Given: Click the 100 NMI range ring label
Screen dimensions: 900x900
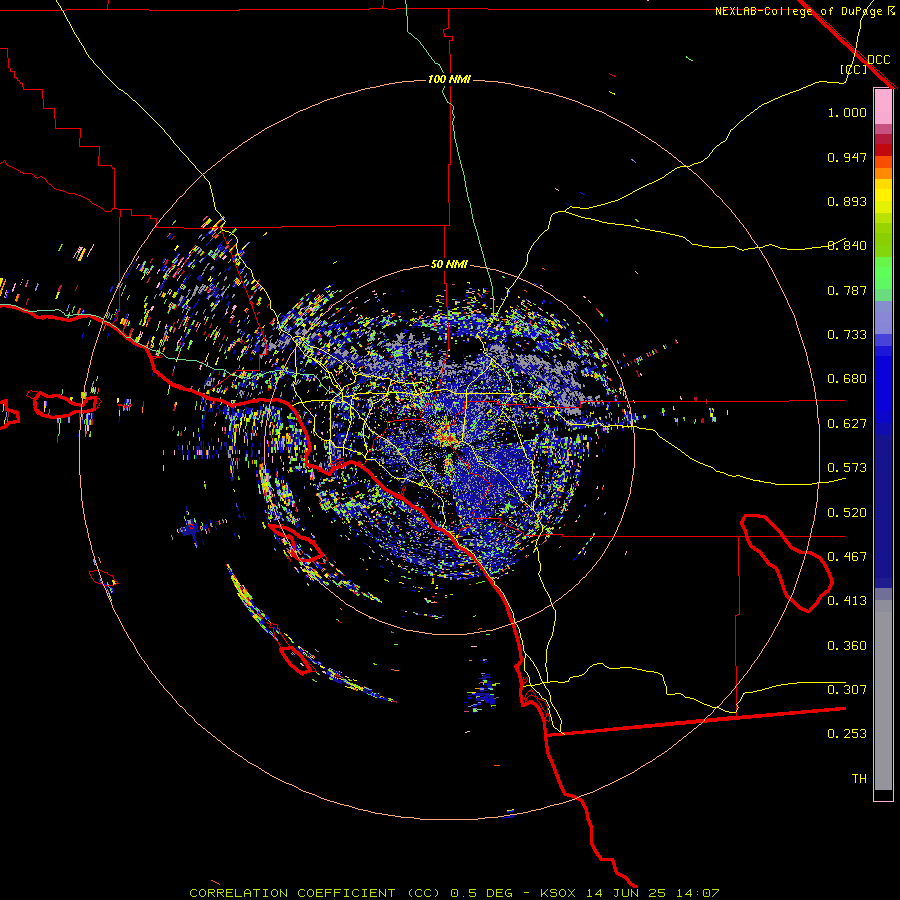Looking at the screenshot, I should (449, 79).
